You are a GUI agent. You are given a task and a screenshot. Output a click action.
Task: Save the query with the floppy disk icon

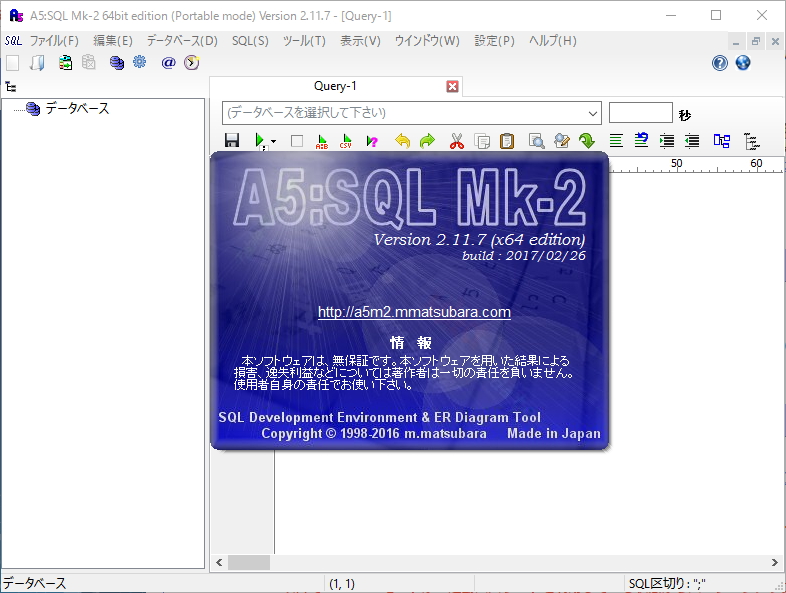[232, 140]
